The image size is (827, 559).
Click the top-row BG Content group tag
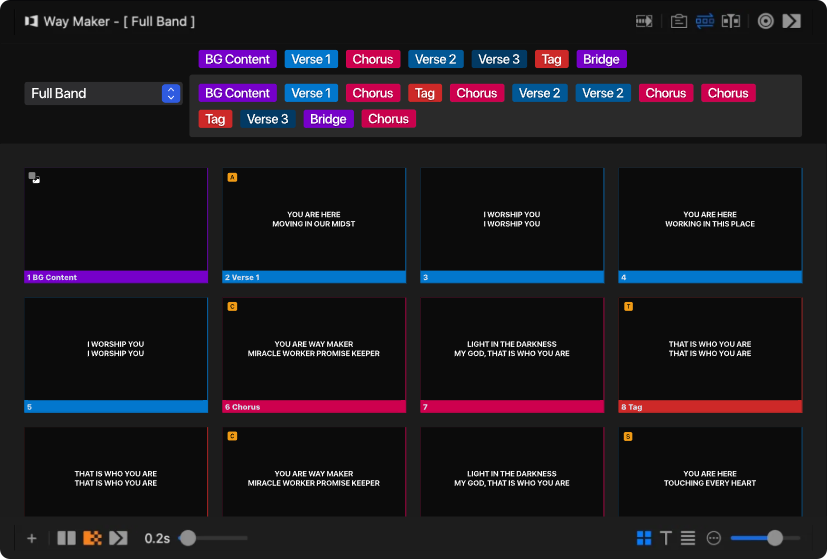237,59
